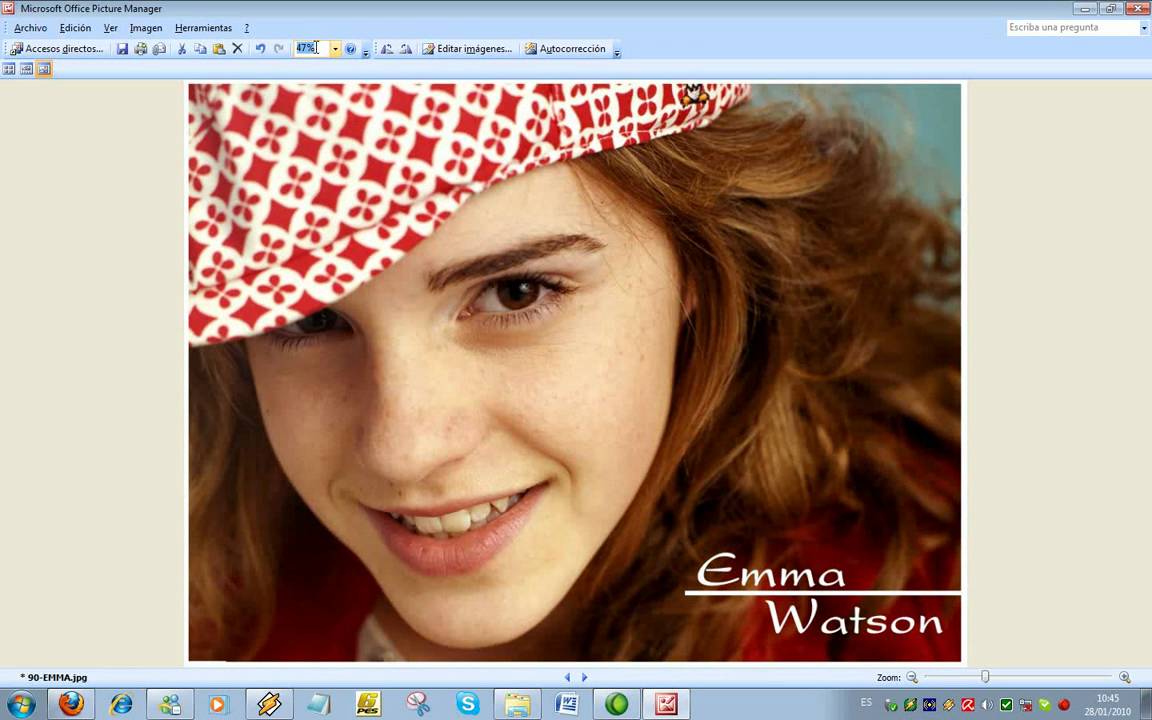Screen dimensions: 1152x720
Task: Open Firefox from the taskbar
Action: [71, 705]
